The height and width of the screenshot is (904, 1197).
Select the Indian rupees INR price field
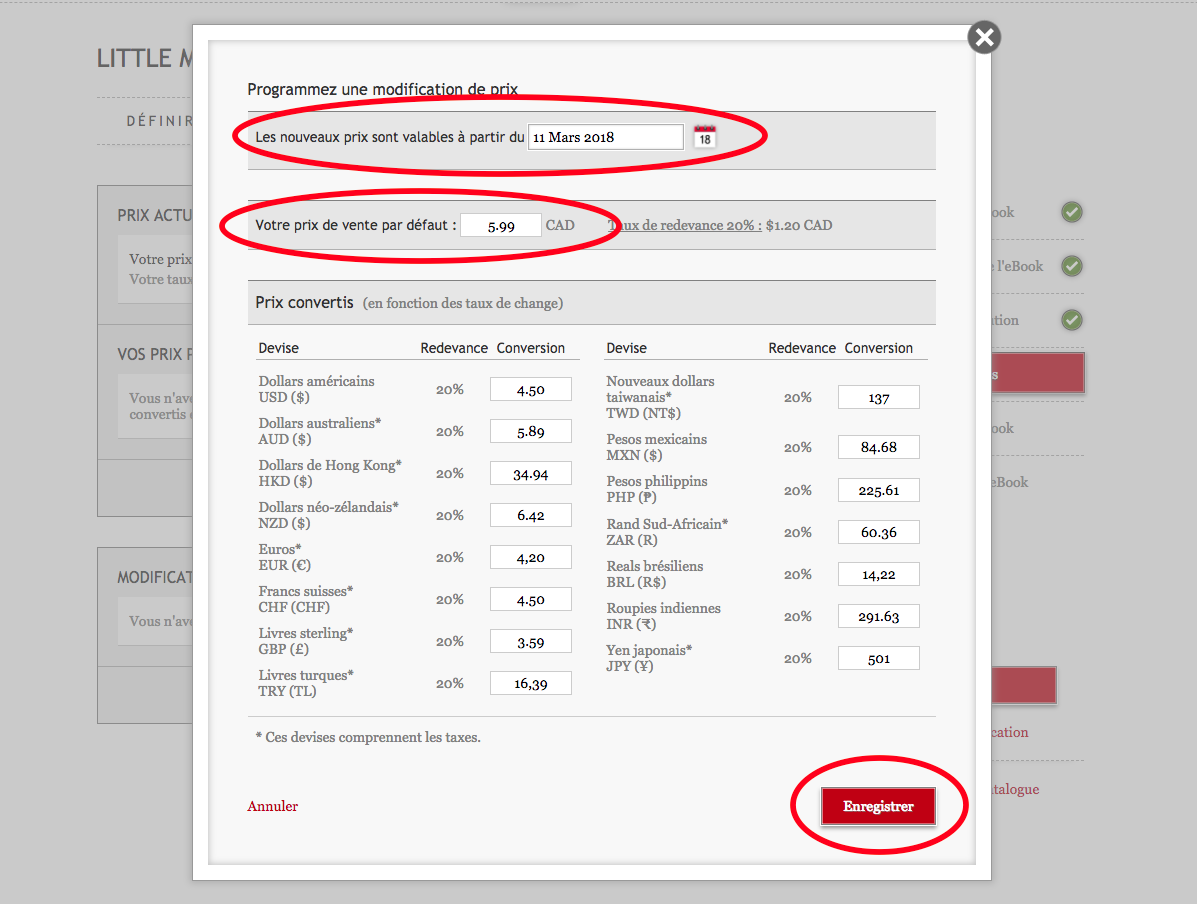coord(878,617)
